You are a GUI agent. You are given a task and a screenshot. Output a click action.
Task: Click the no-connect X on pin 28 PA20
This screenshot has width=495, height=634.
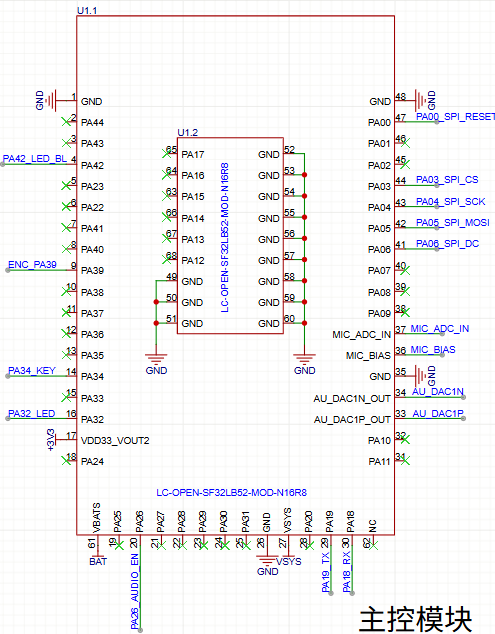tap(310, 546)
